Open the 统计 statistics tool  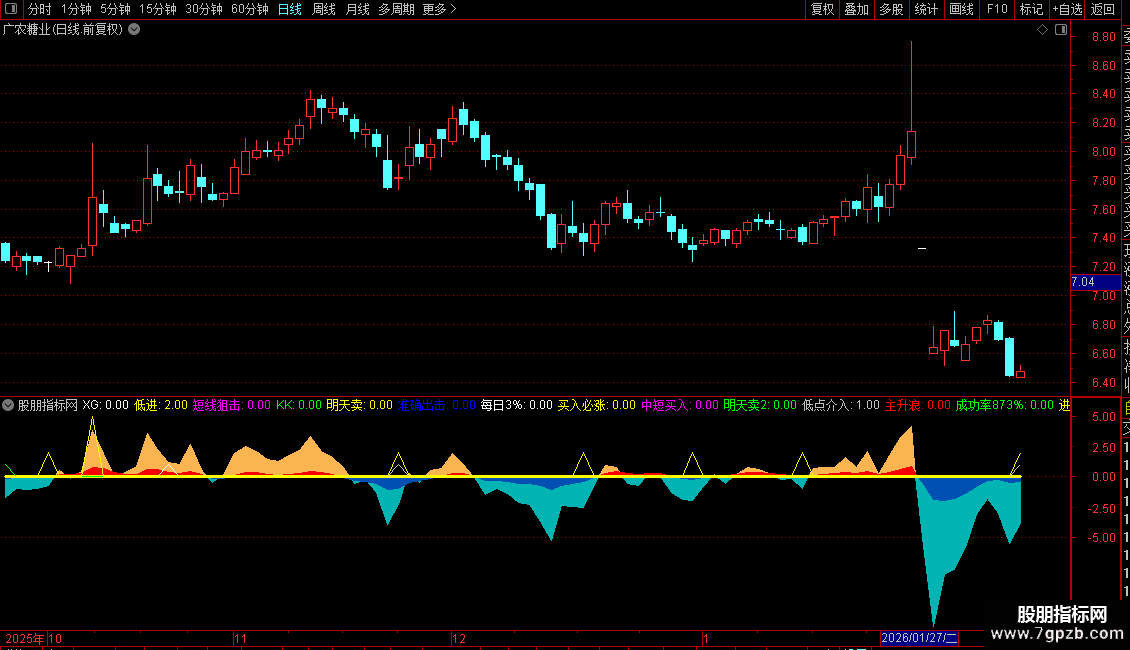click(926, 9)
